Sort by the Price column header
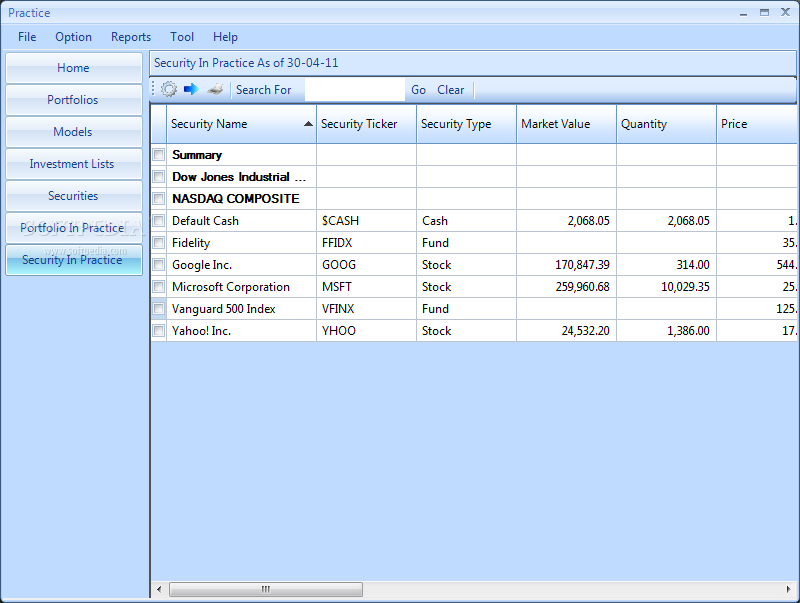 [757, 124]
